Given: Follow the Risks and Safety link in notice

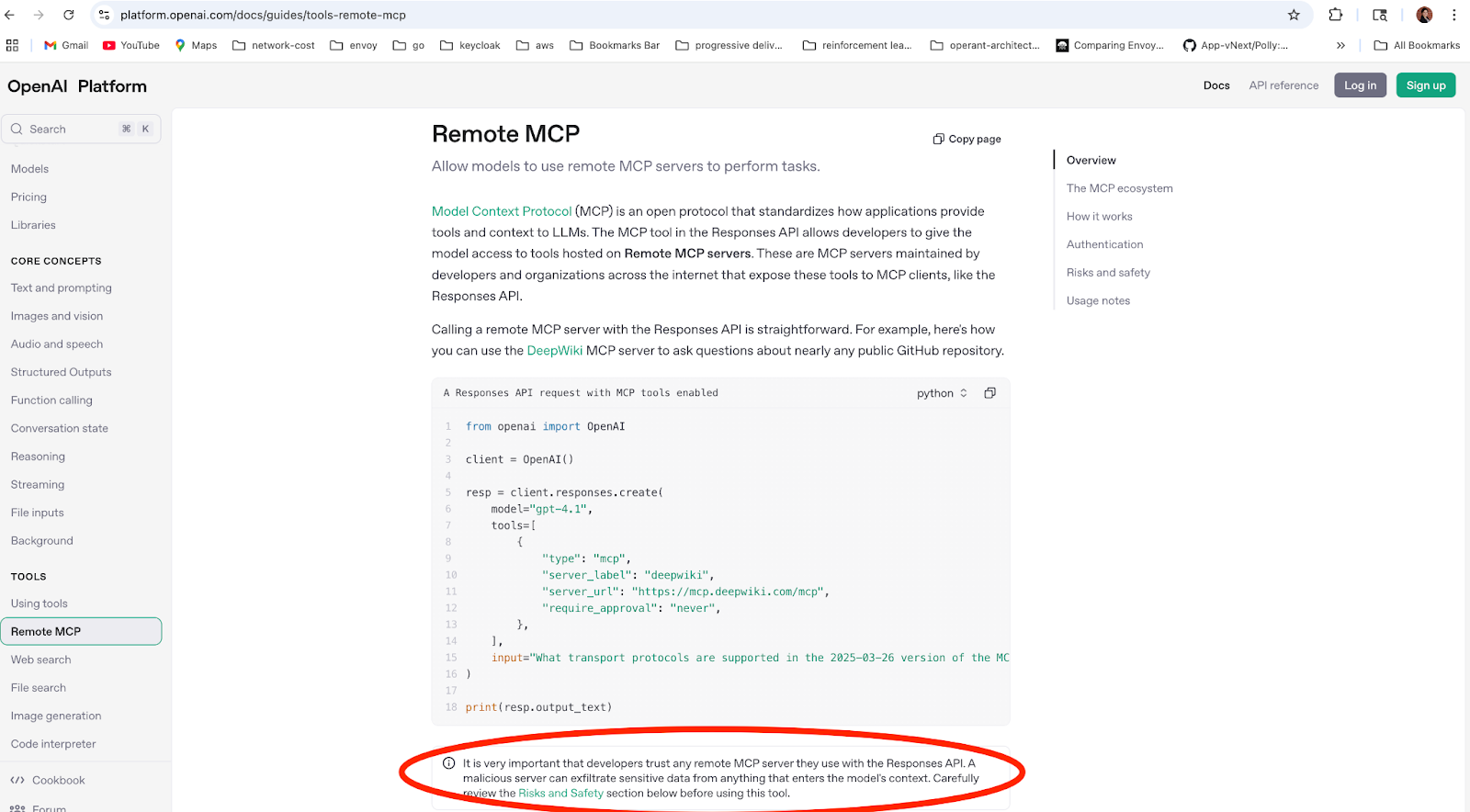Looking at the screenshot, I should point(560,794).
